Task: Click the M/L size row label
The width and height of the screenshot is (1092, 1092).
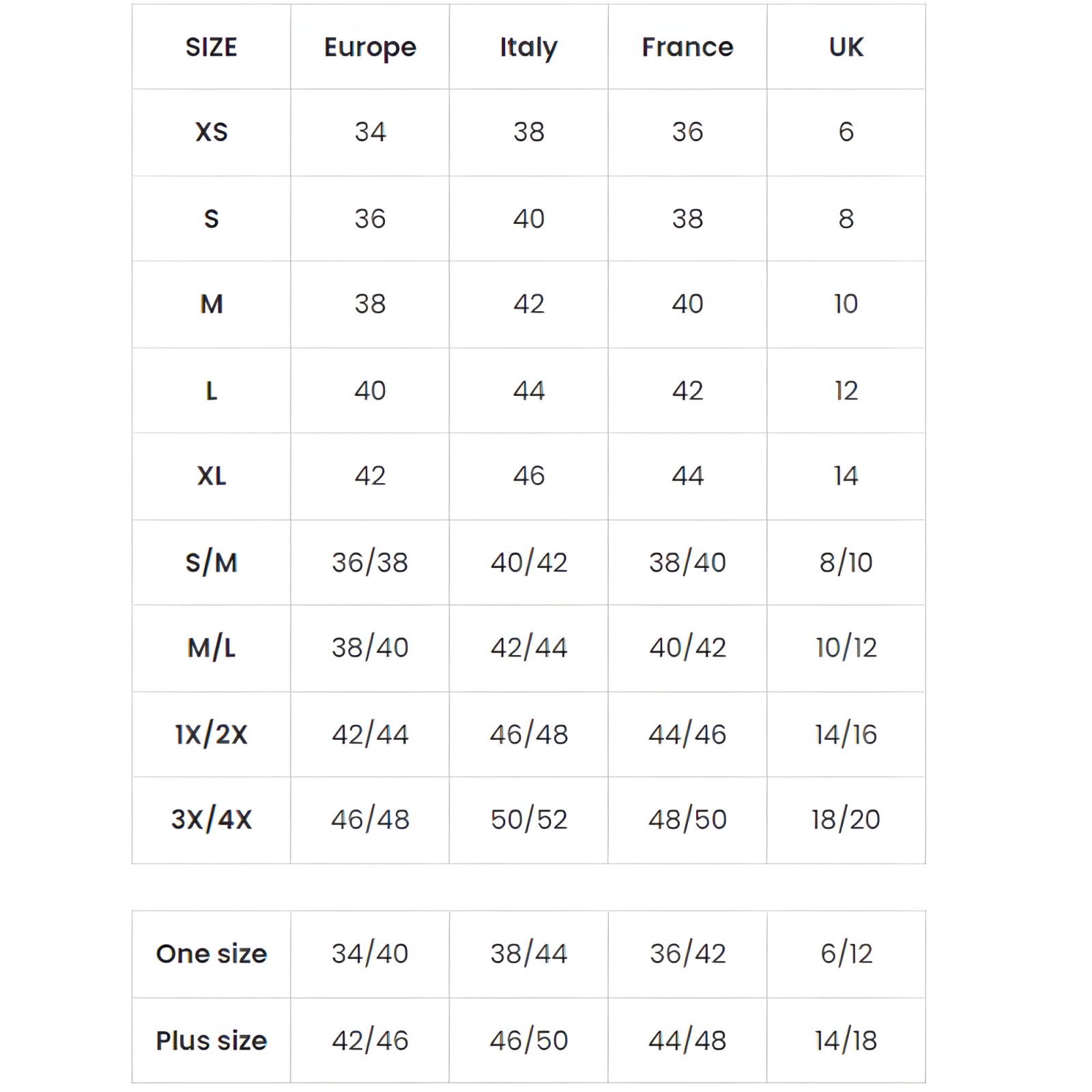Action: (211, 647)
